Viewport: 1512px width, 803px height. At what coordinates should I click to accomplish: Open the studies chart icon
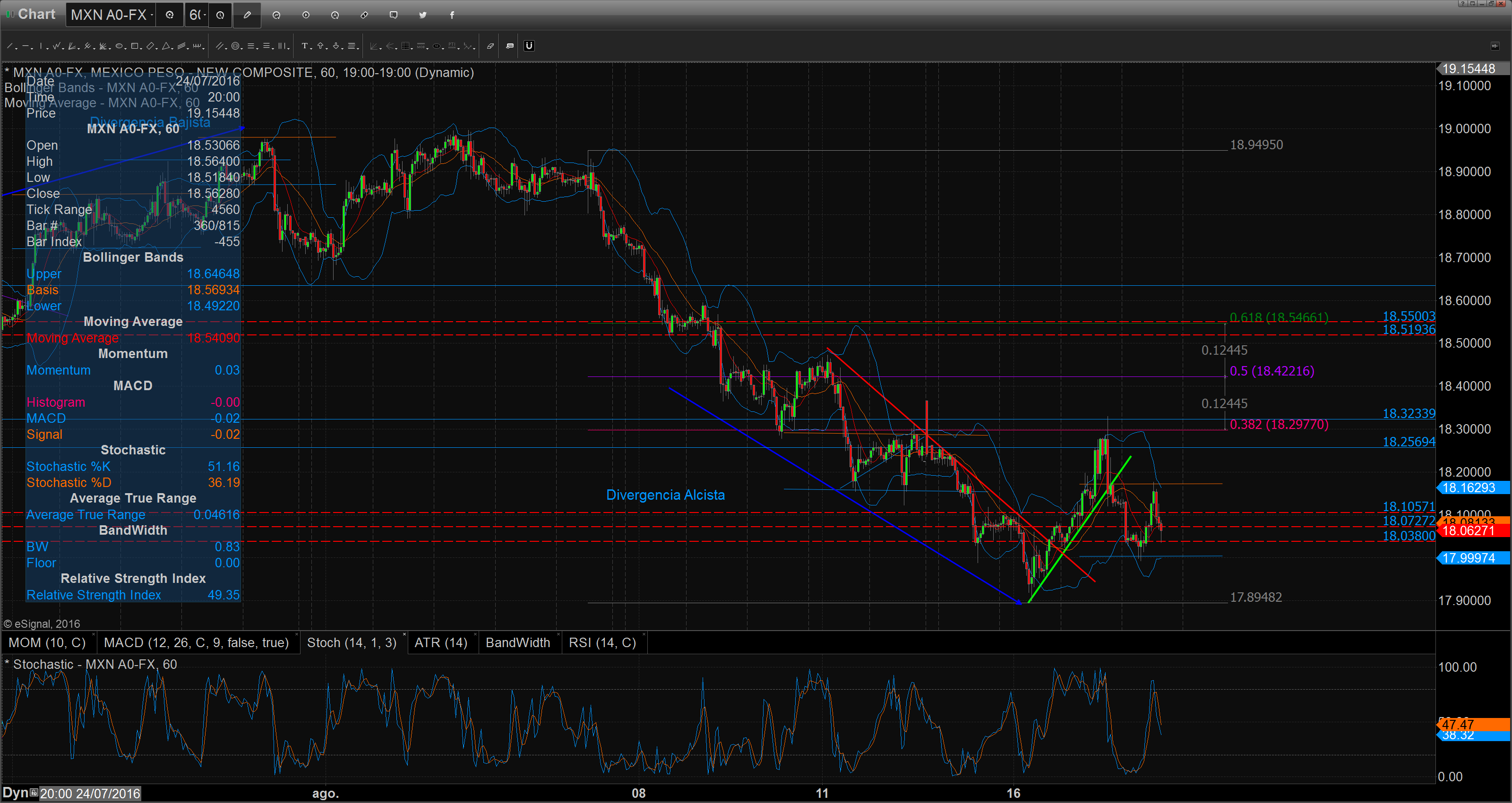click(x=276, y=15)
